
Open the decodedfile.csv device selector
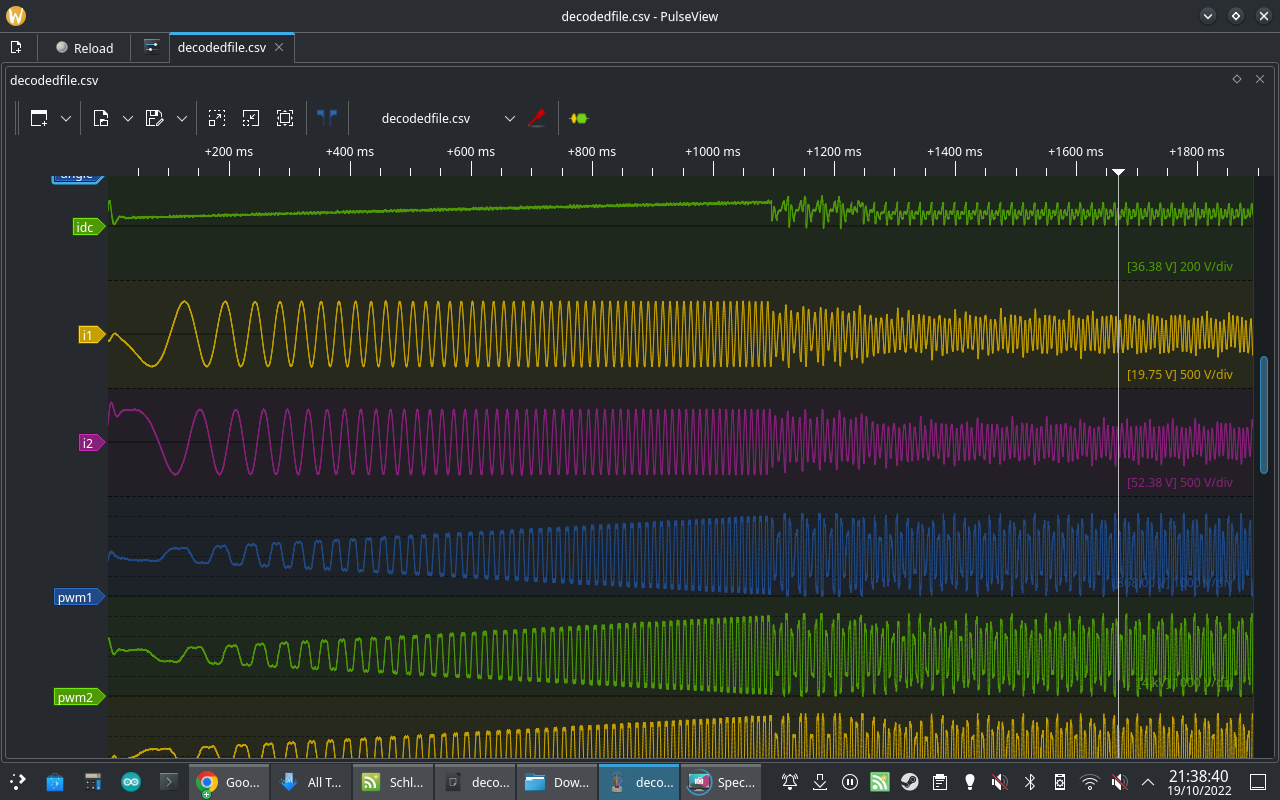440,118
